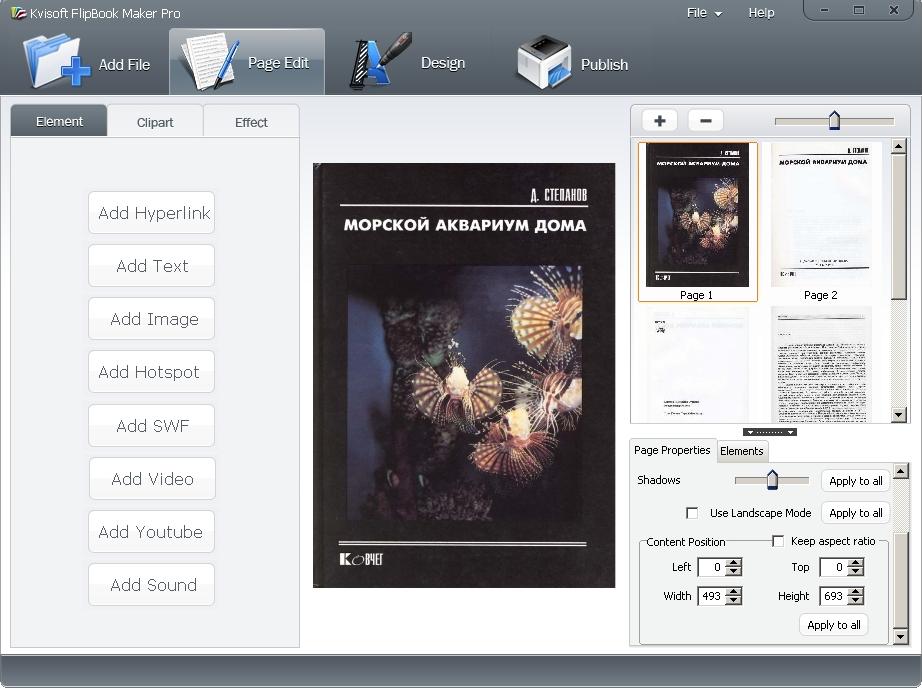This screenshot has height=689, width=922.
Task: Switch to the Clipart tab
Action: click(155, 122)
